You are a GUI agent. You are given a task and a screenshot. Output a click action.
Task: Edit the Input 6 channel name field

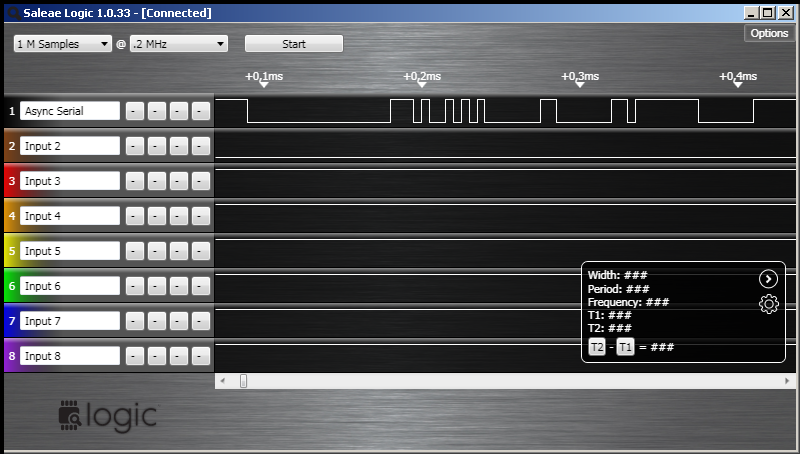[70, 286]
